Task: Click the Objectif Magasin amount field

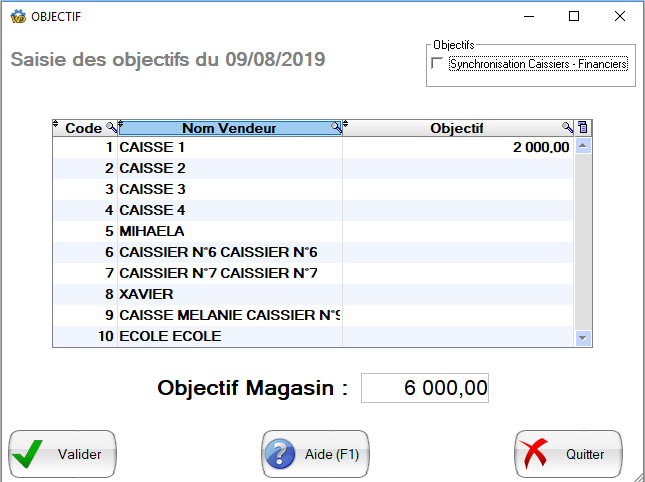Action: tap(424, 389)
